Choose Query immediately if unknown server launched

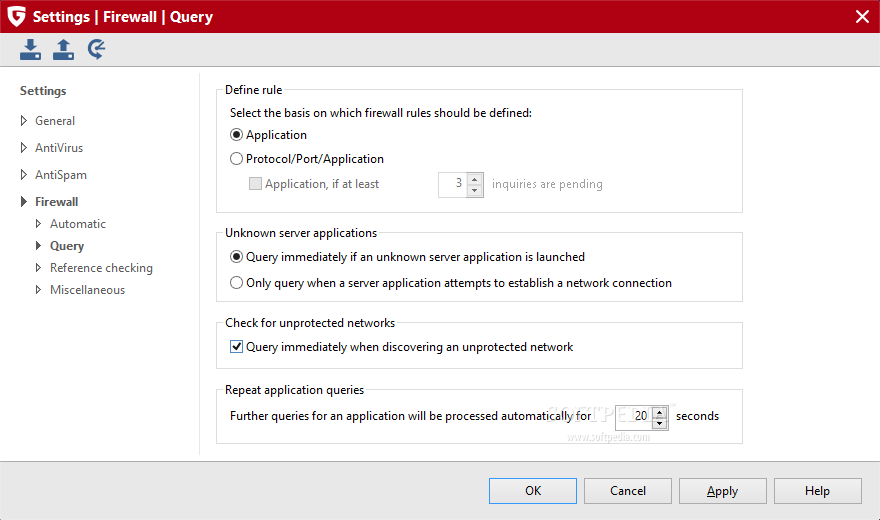pyautogui.click(x=236, y=257)
